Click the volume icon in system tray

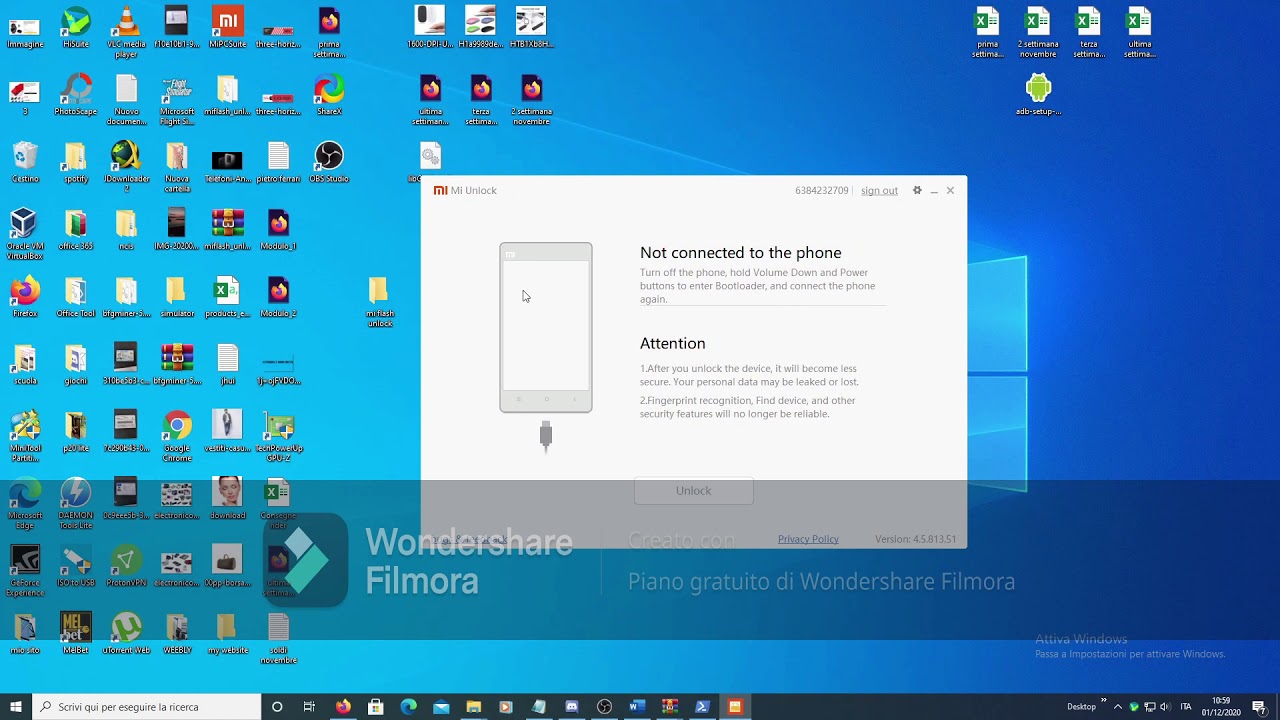point(1165,707)
